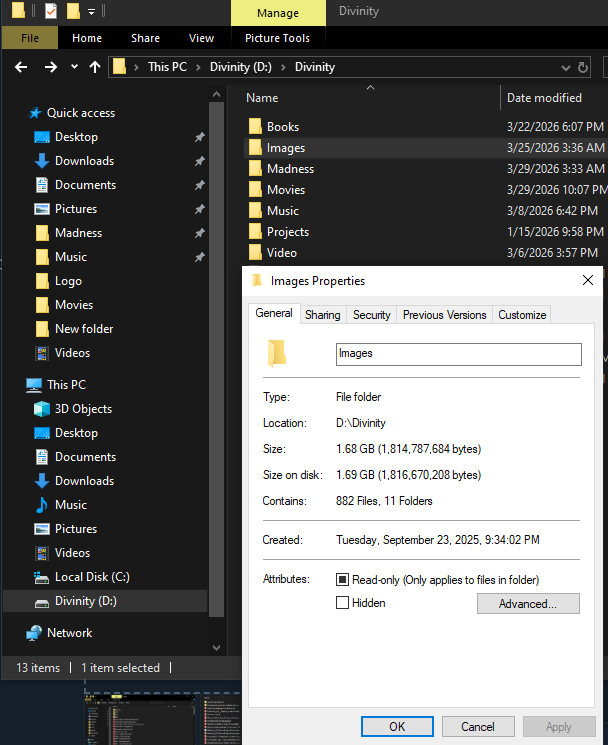Open the Customize tab in Properties
The height and width of the screenshot is (745, 608).
[x=522, y=315]
